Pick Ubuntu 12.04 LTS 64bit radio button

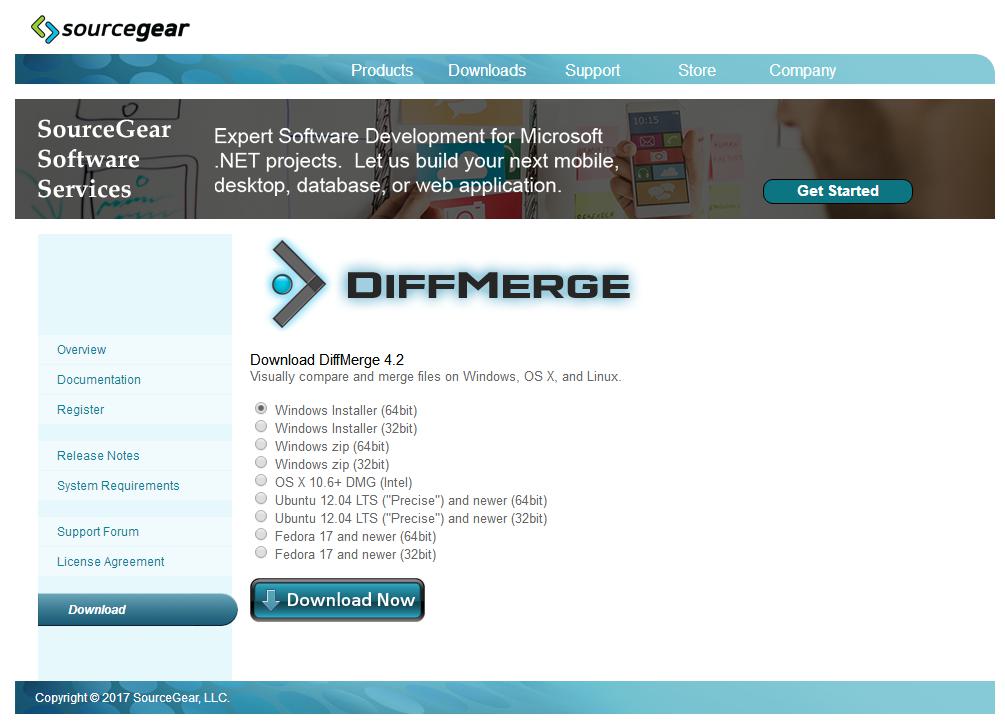click(261, 498)
